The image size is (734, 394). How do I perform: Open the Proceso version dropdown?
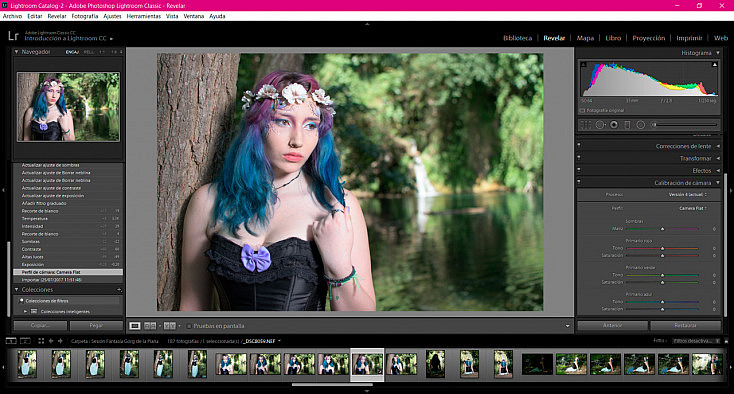tap(687, 194)
